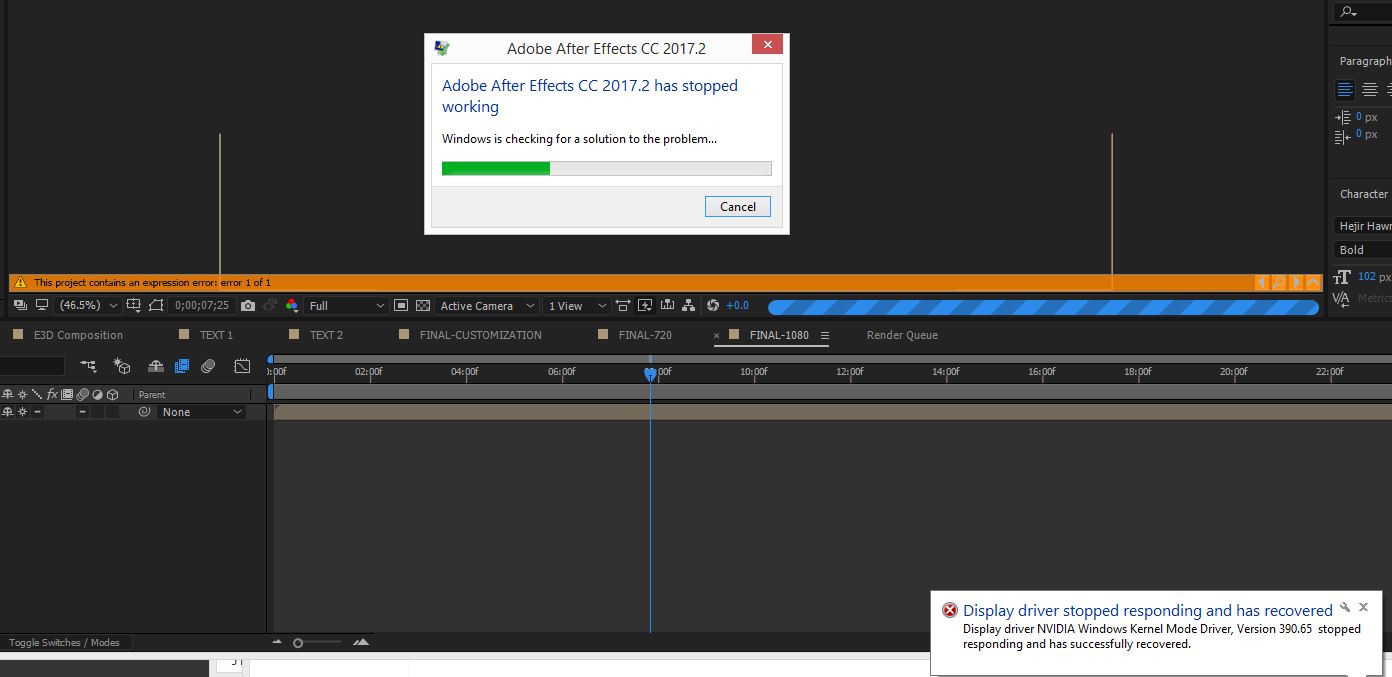1392x677 pixels.
Task: Open the Bold font style dropdown
Action: 1363,250
